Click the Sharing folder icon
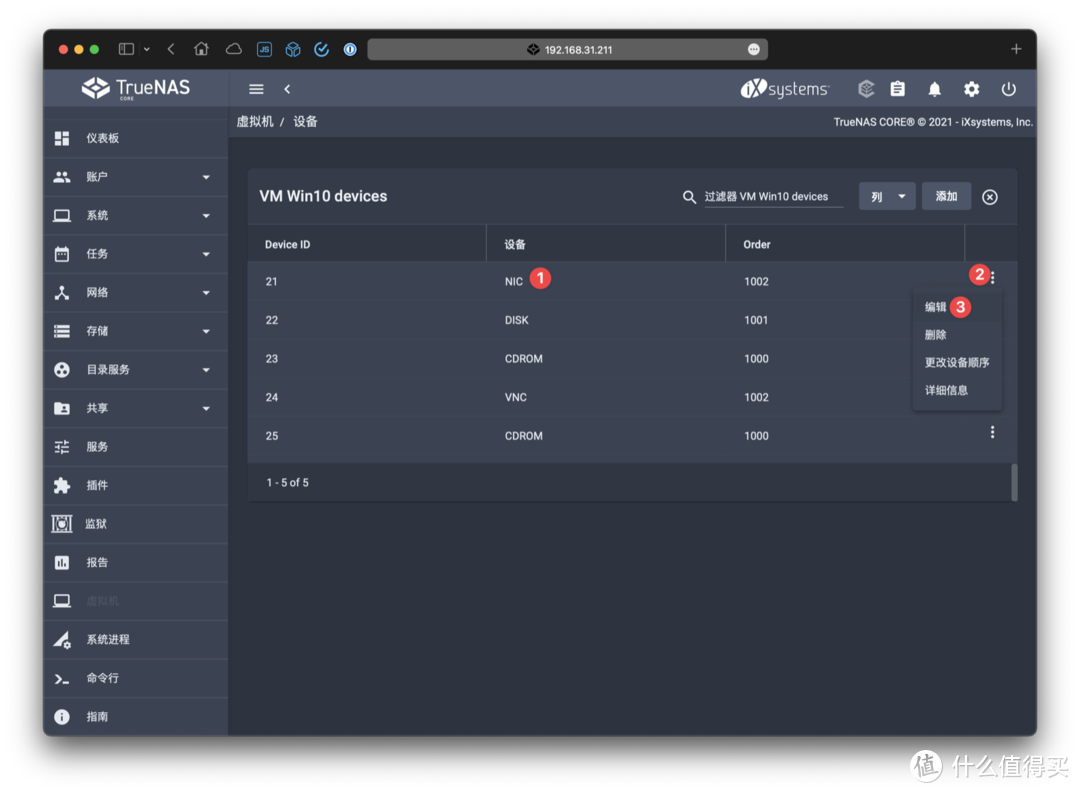The width and height of the screenshot is (1080, 793). (x=62, y=409)
